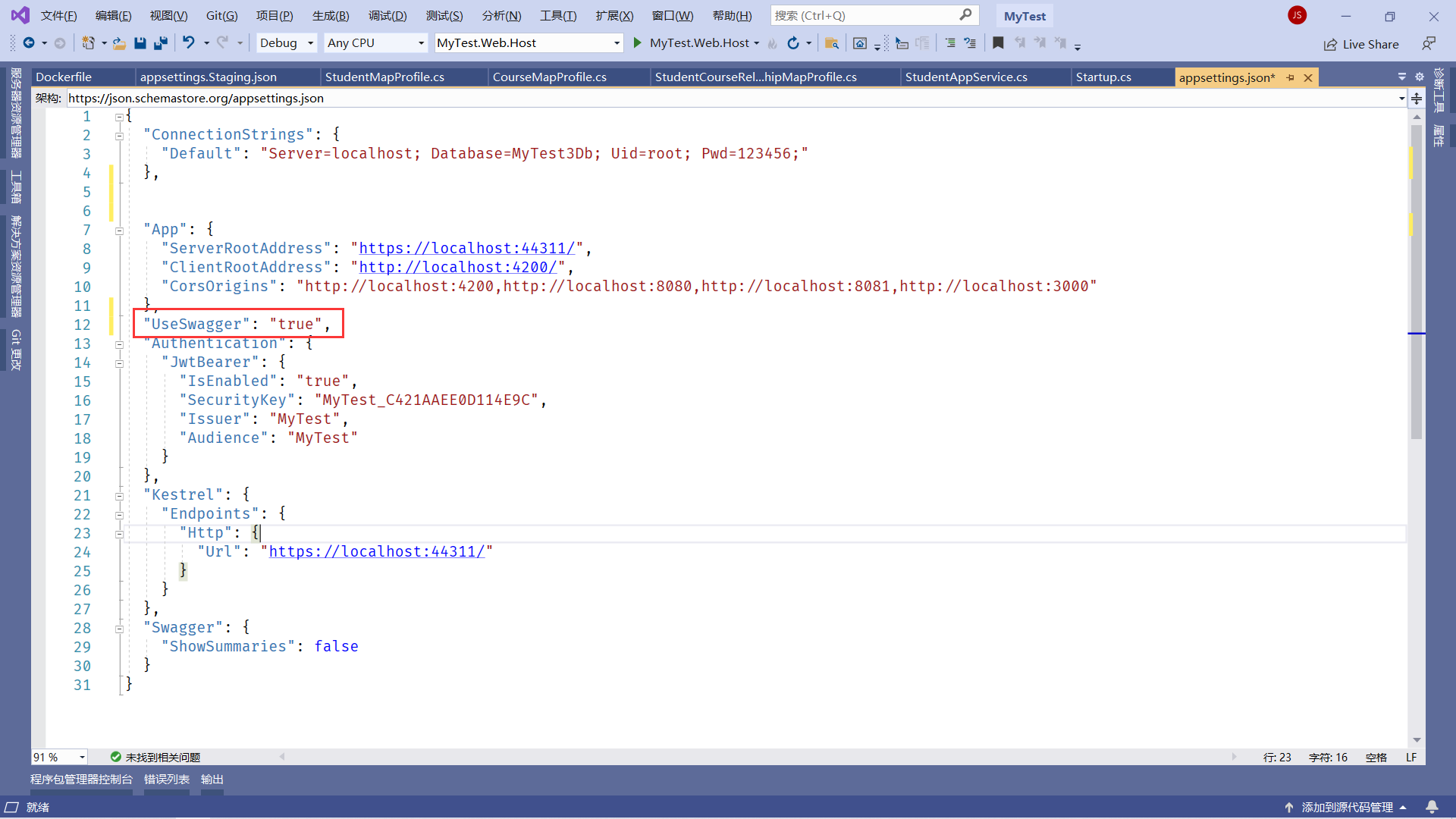Open 程序包管理器控制台 panel
This screenshot has width=1456, height=819.
(81, 780)
